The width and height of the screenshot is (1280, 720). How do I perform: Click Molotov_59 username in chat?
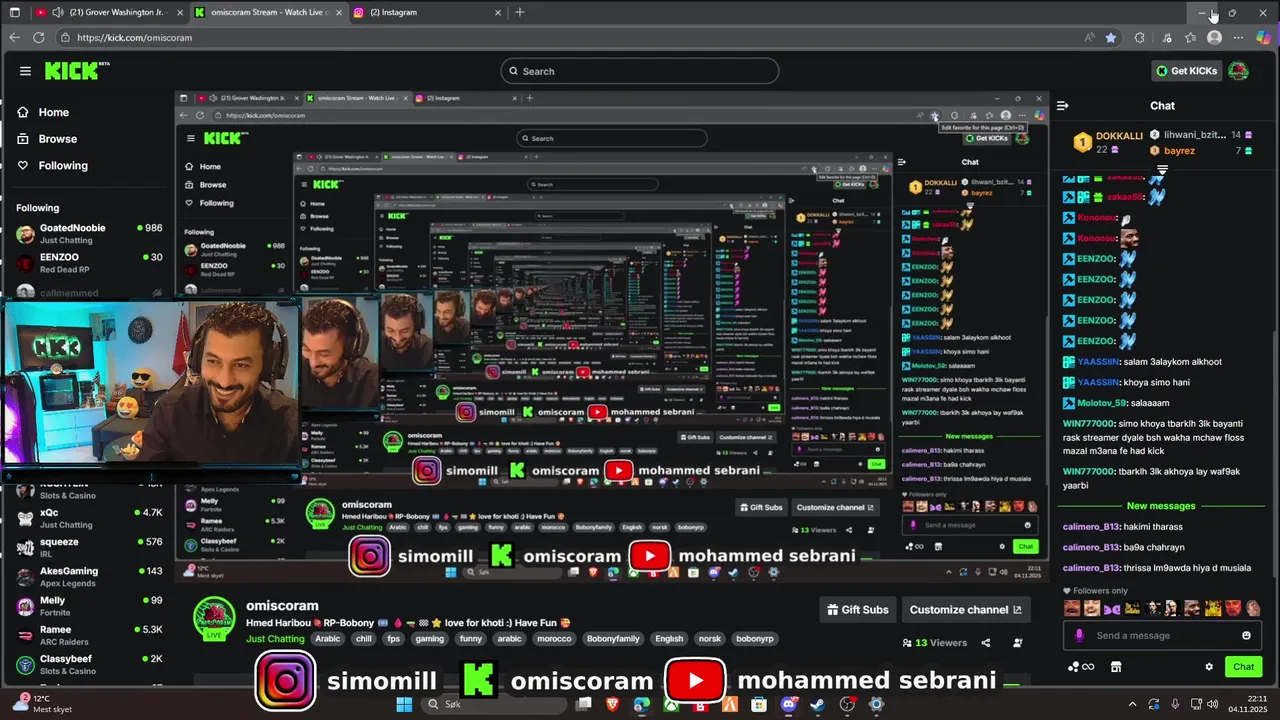tap(1101, 403)
